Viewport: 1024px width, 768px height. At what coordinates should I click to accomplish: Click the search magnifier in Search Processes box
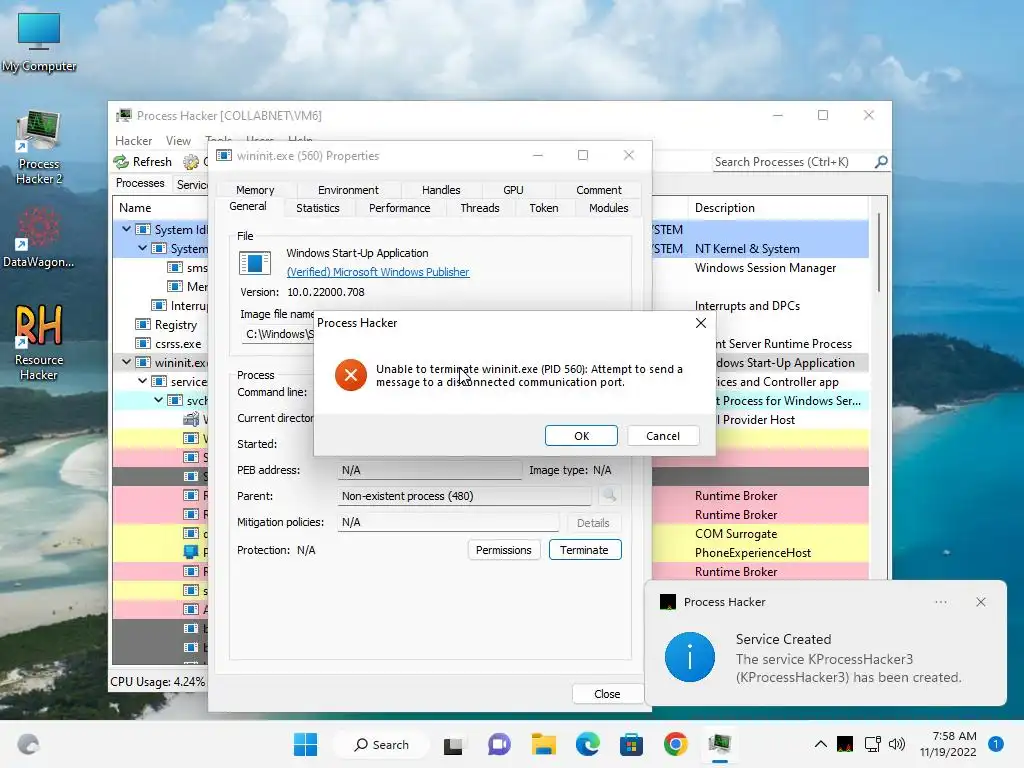click(x=881, y=161)
